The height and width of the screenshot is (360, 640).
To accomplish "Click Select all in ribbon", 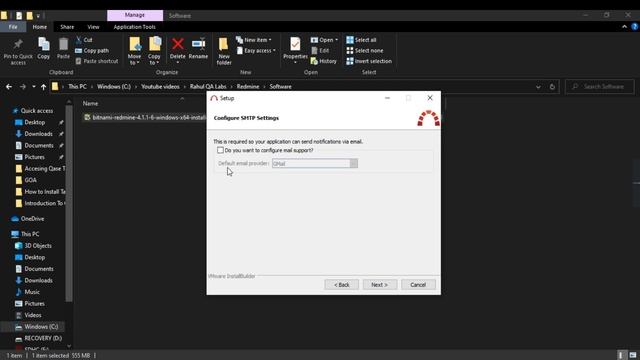I will click(x=361, y=40).
